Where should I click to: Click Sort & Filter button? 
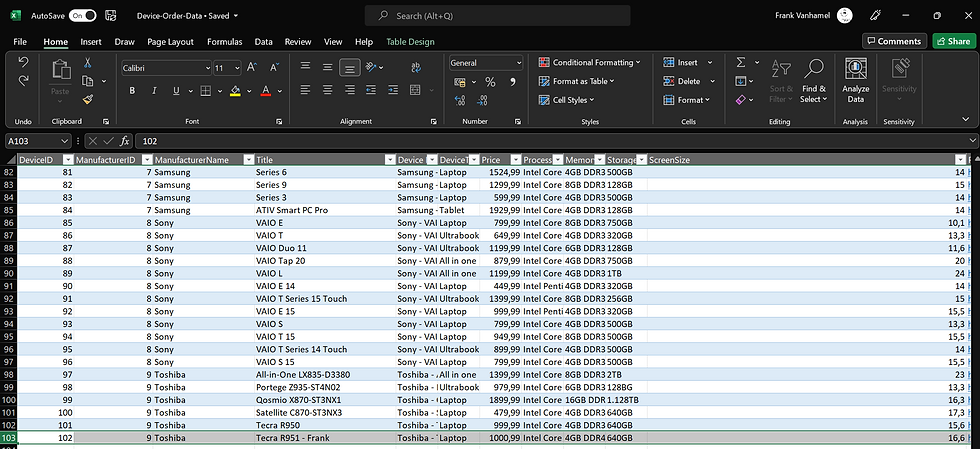[781, 81]
